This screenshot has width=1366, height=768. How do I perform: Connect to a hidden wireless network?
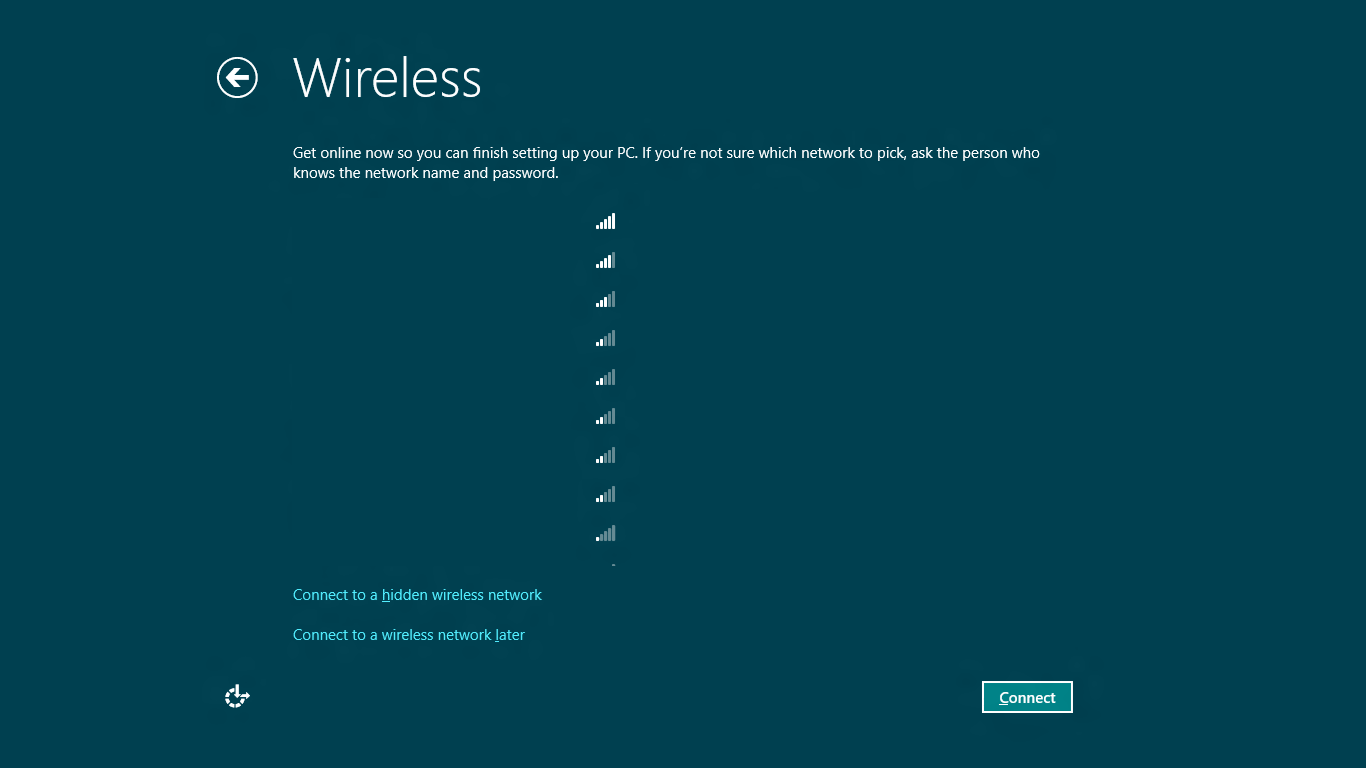[x=417, y=595]
